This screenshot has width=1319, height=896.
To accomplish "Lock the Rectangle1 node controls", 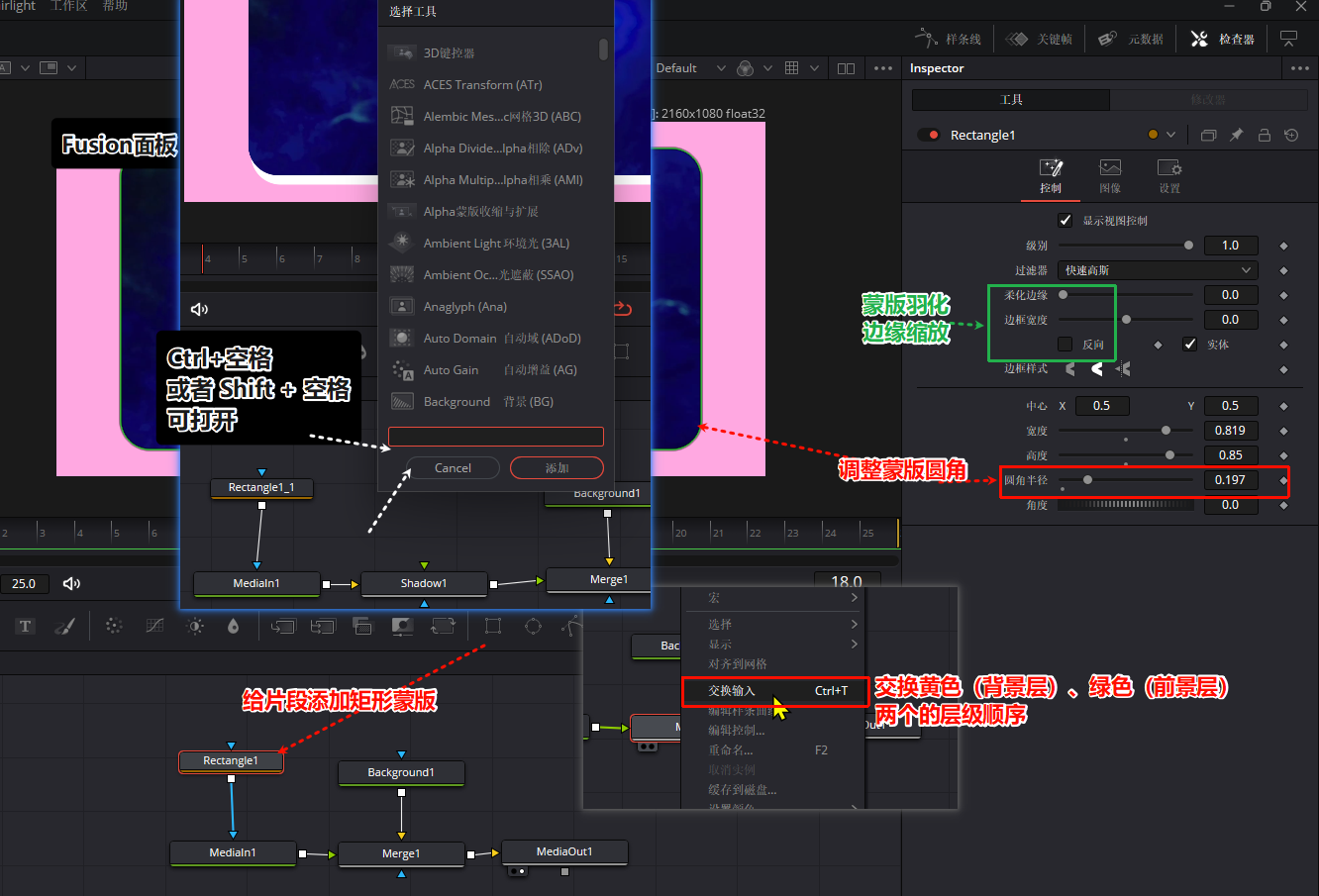I will click(1264, 135).
